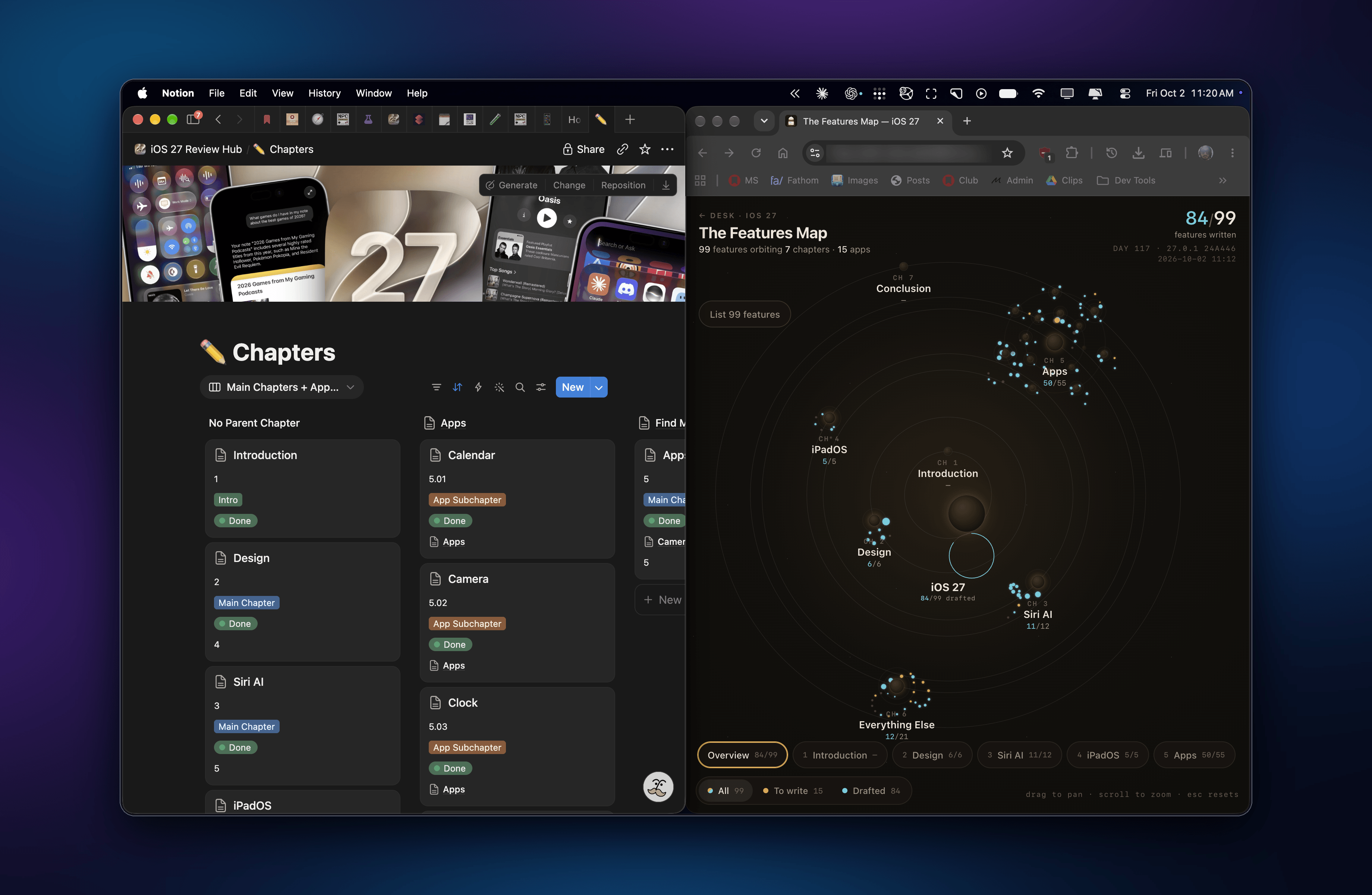Open the Notion page three-dot menu
This screenshot has width=1372, height=895.
[667, 150]
